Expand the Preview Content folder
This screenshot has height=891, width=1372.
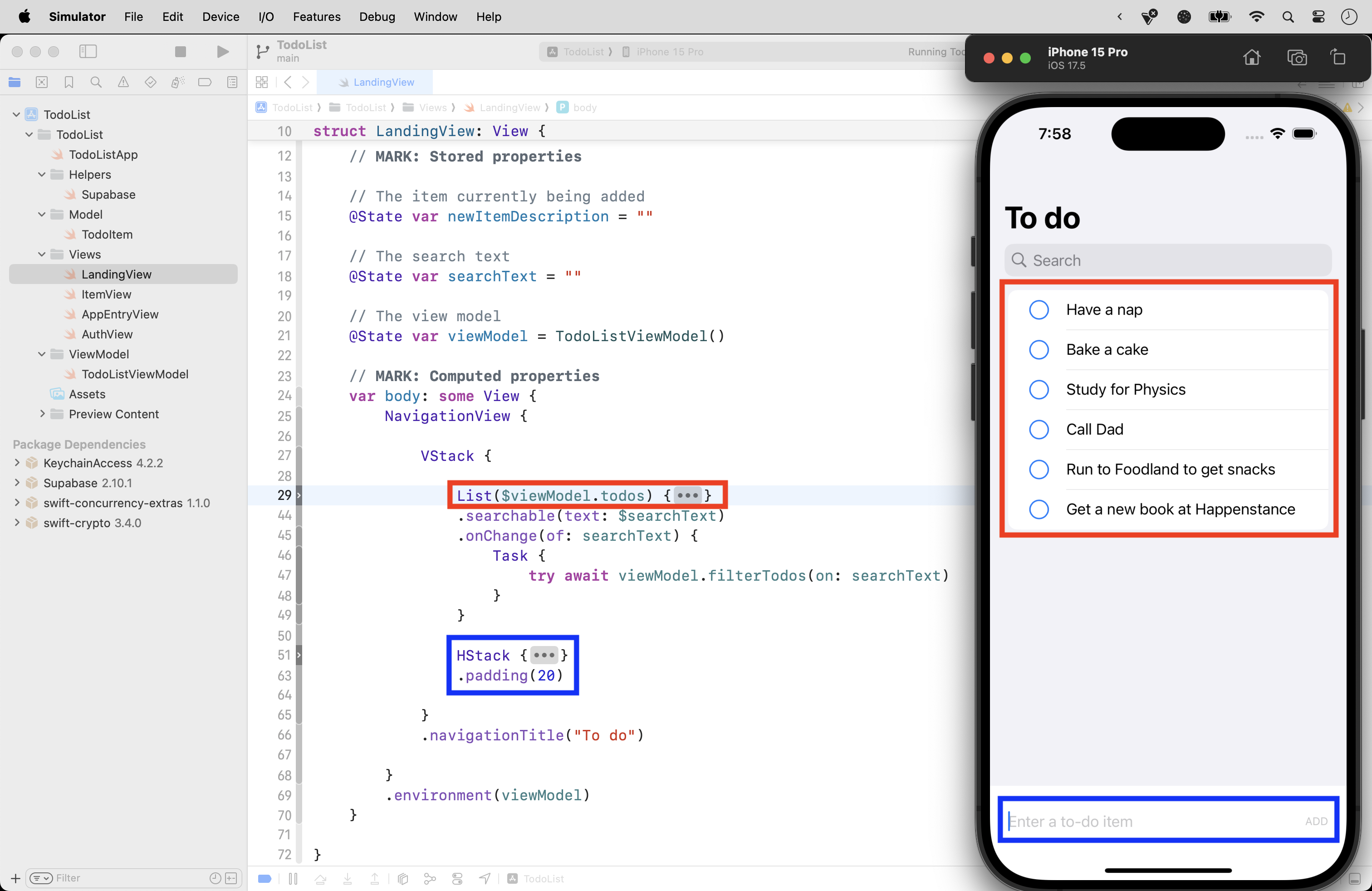click(x=41, y=414)
